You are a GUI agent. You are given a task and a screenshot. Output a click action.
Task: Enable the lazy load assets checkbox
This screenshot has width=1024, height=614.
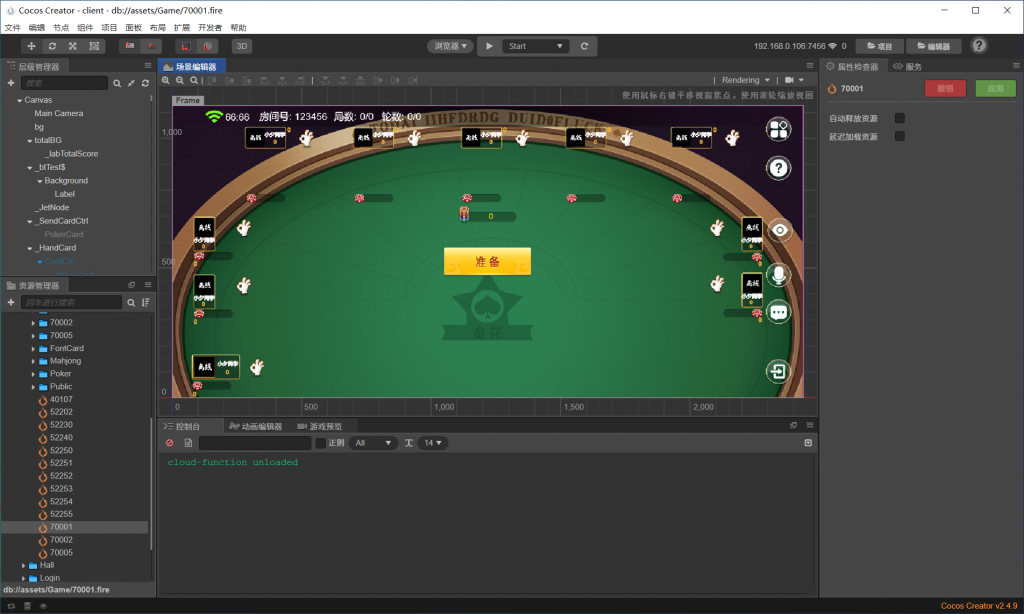900,136
